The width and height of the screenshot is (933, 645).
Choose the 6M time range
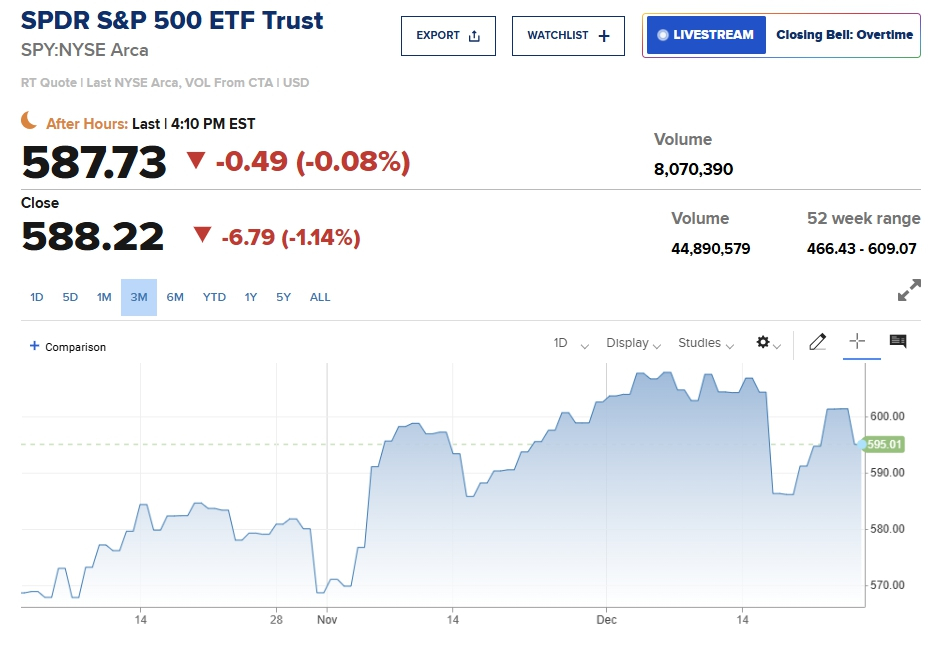pos(175,297)
